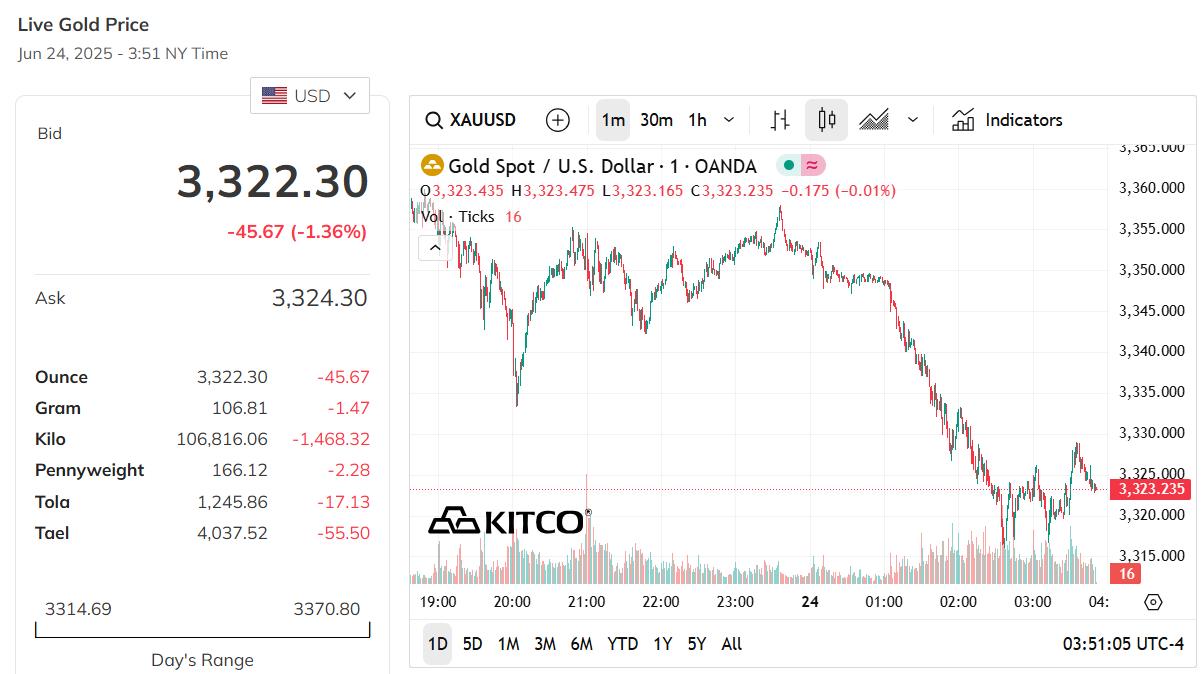Screen dimensions: 1203x674
Task: Switch to 30m interval
Action: pos(656,120)
